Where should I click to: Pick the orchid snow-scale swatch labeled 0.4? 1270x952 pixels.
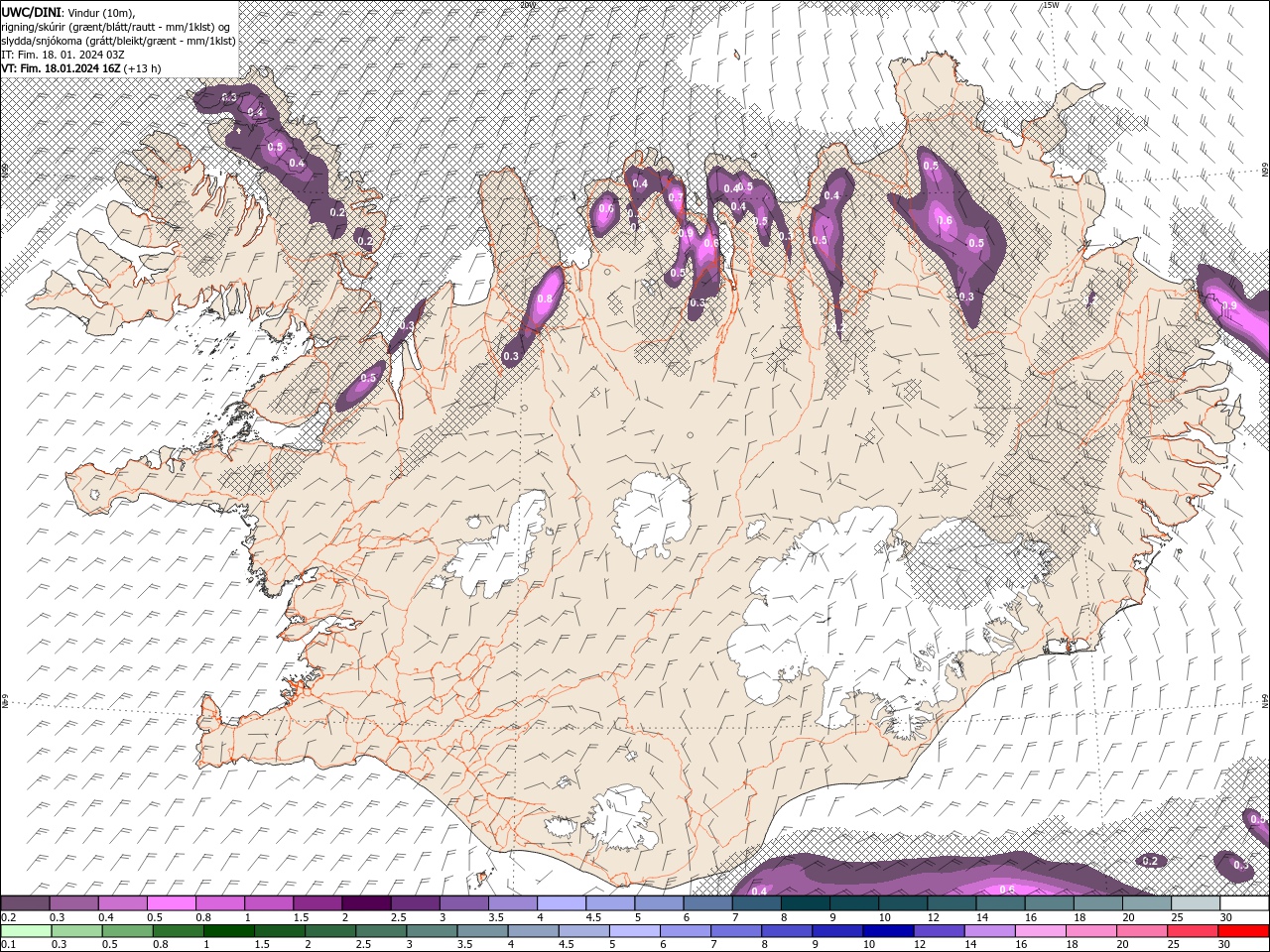pyautogui.click(x=122, y=903)
